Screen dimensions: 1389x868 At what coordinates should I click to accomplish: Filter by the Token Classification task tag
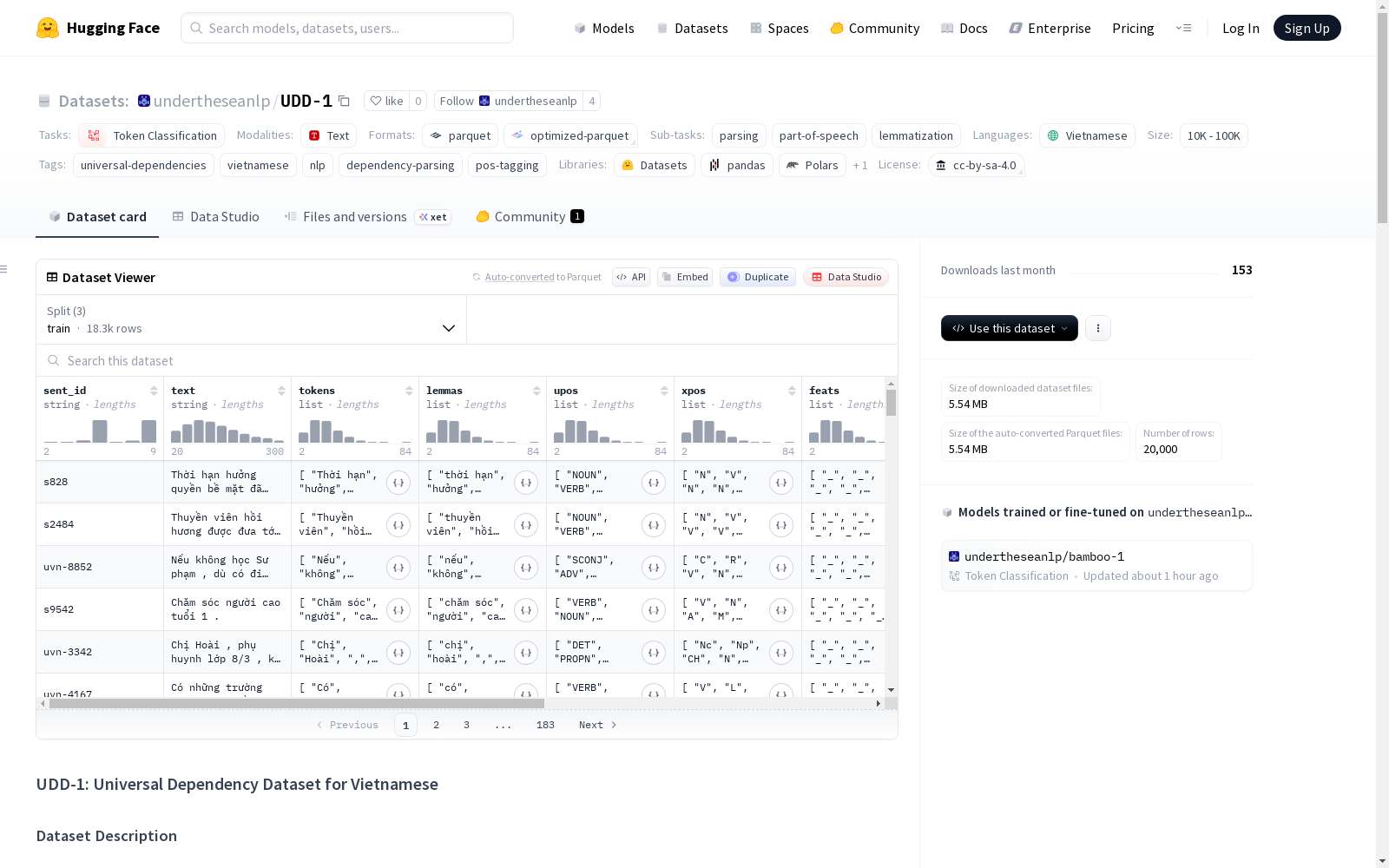(x=152, y=135)
